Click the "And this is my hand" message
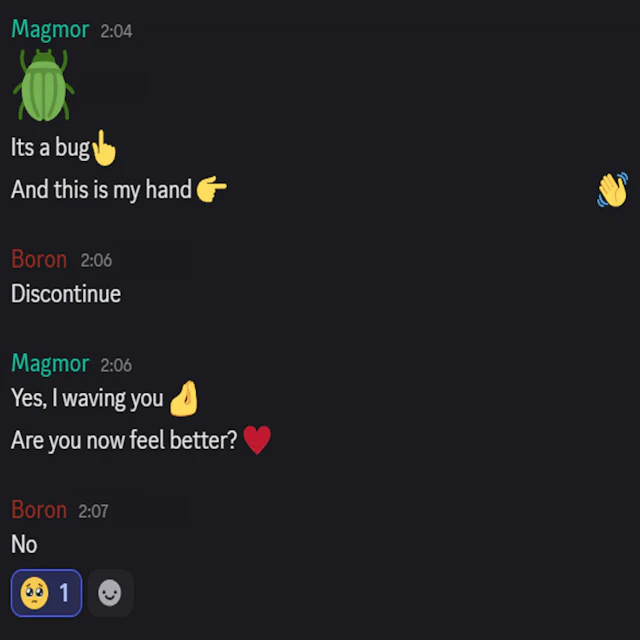Screen dimensions: 640x640 pos(101,189)
